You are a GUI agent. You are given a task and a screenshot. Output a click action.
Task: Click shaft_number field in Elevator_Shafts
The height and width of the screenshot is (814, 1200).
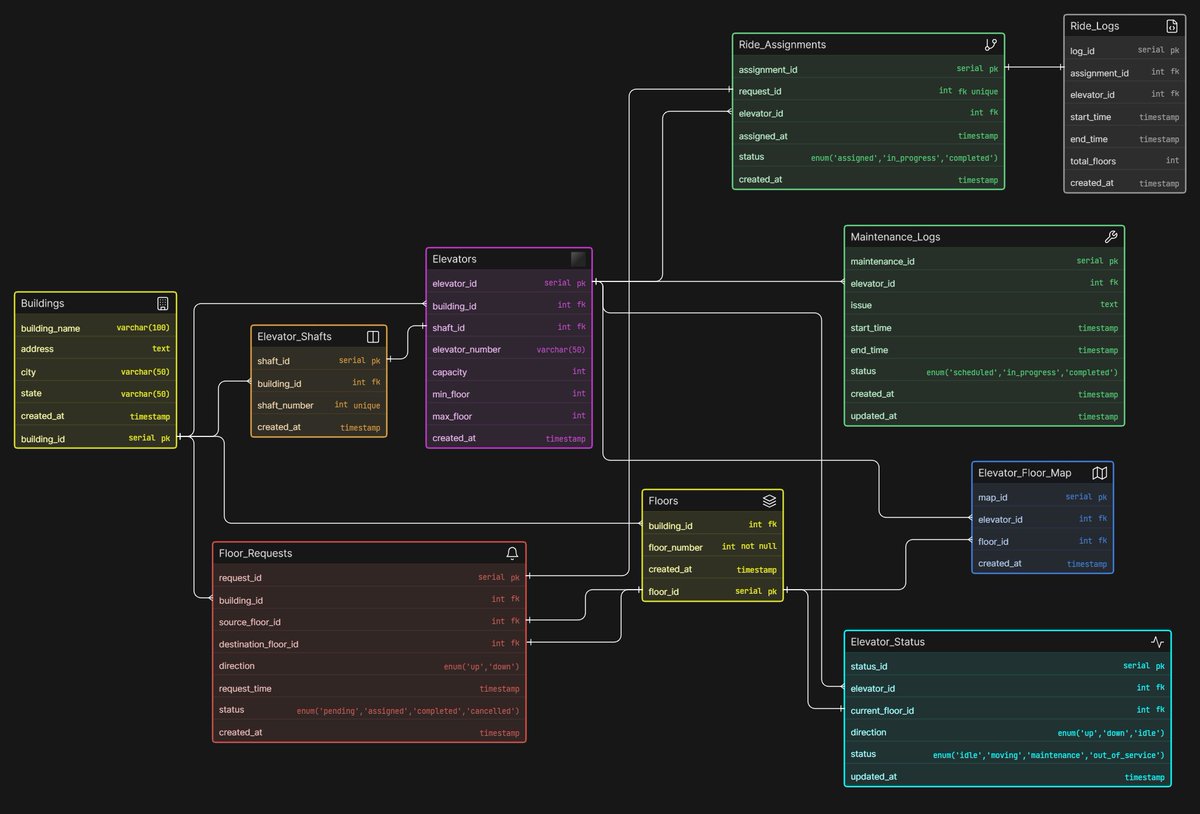pos(319,406)
